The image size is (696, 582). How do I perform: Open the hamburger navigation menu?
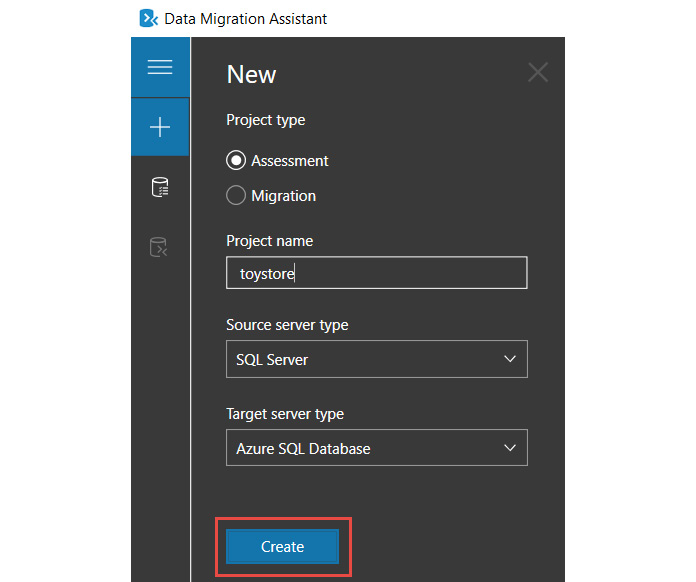160,67
